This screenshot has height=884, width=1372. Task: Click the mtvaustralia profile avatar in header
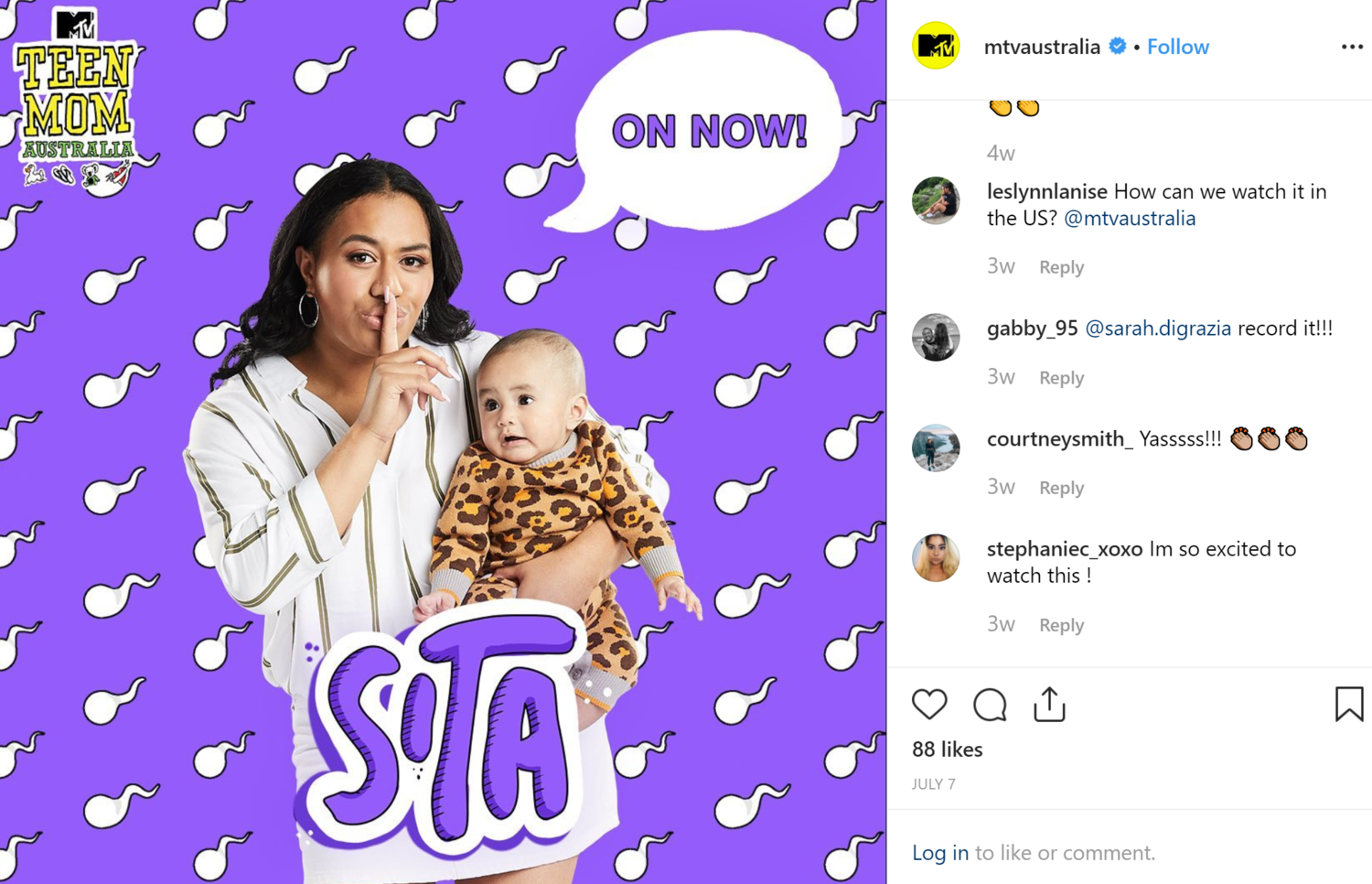936,45
